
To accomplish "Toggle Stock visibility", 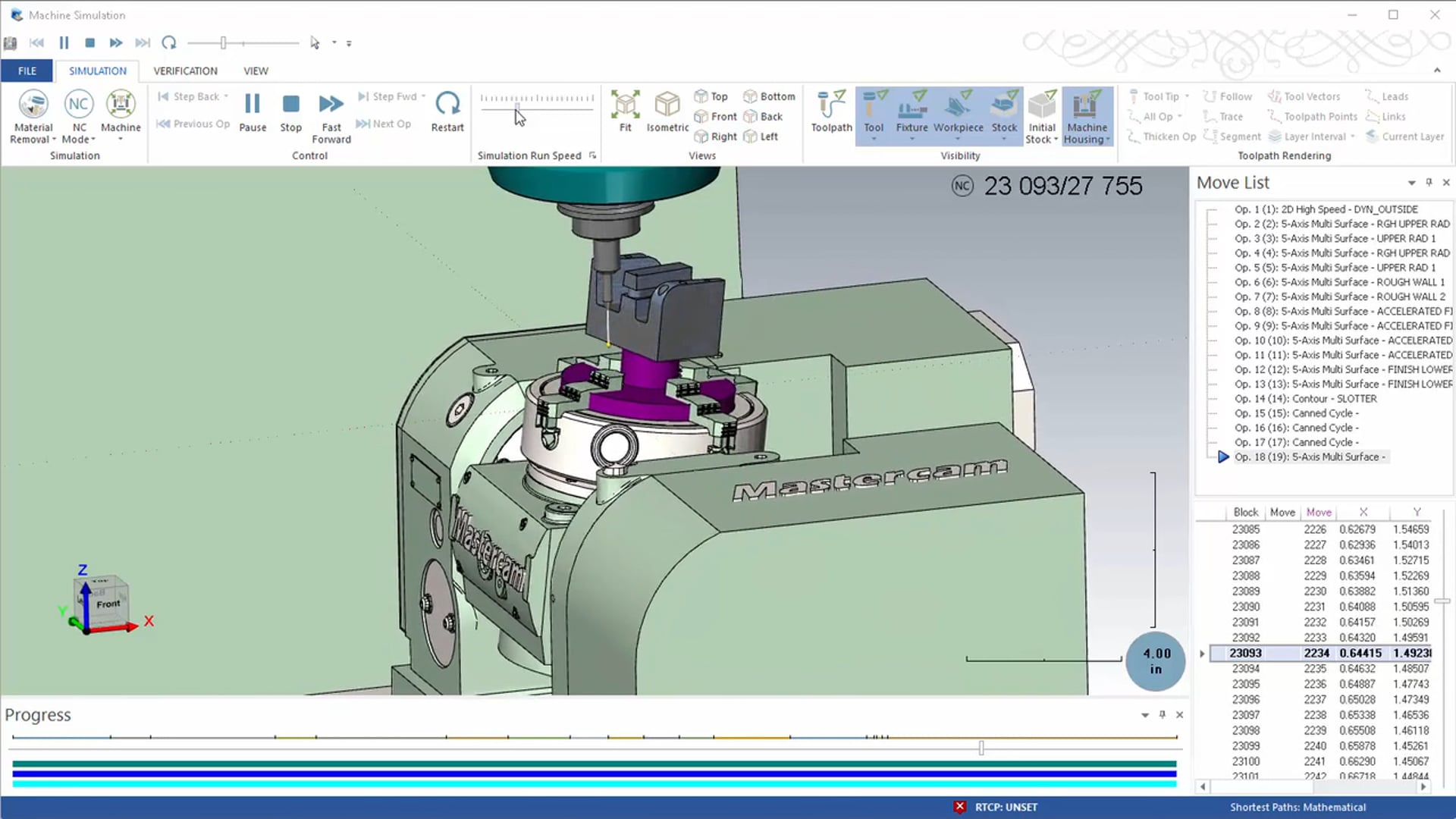I will tap(1004, 111).
